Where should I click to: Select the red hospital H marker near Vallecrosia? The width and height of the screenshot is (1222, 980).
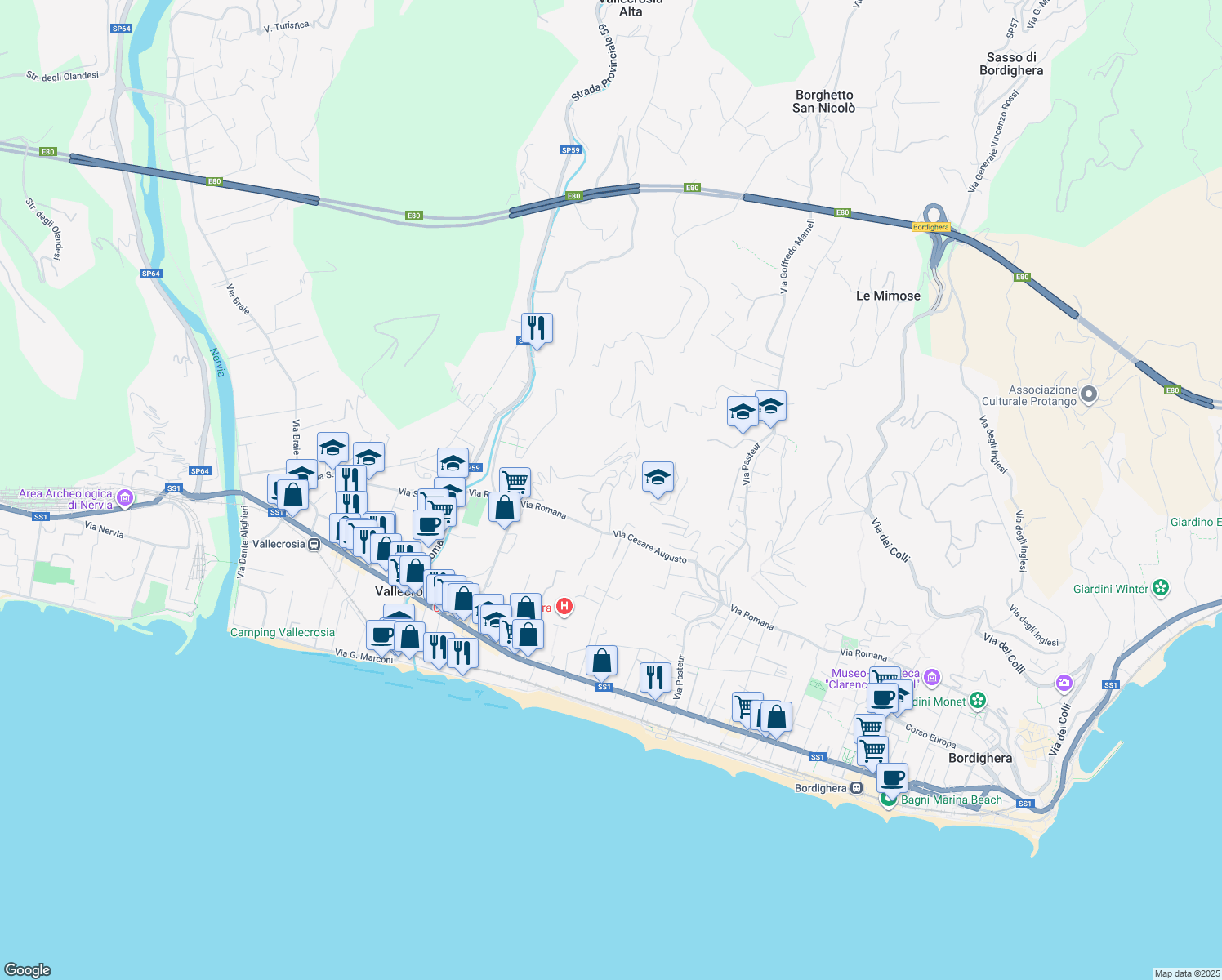click(x=564, y=607)
